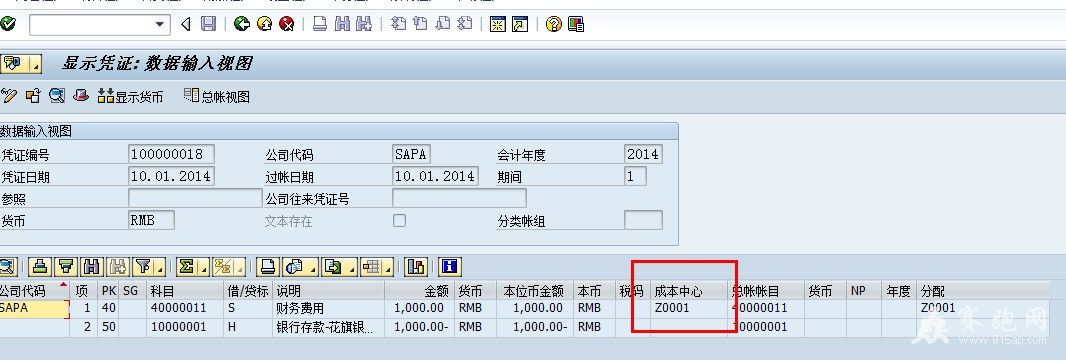
Task: Click the Save diskette icon
Action: pos(209,24)
